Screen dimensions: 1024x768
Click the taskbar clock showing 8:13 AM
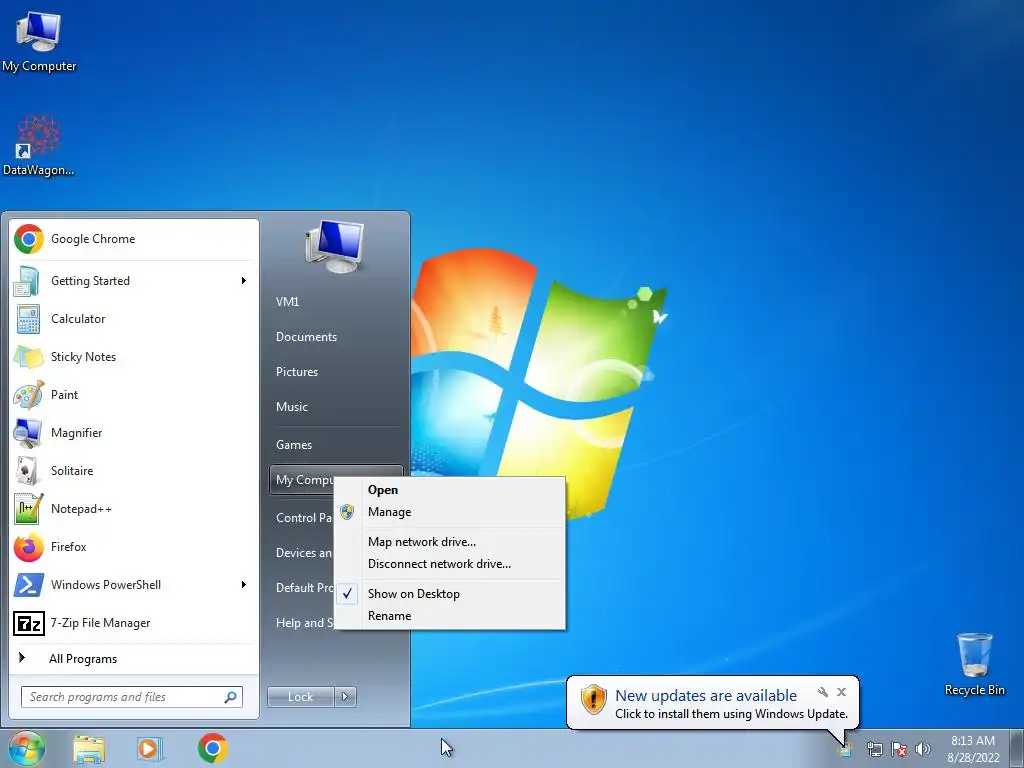[973, 749]
